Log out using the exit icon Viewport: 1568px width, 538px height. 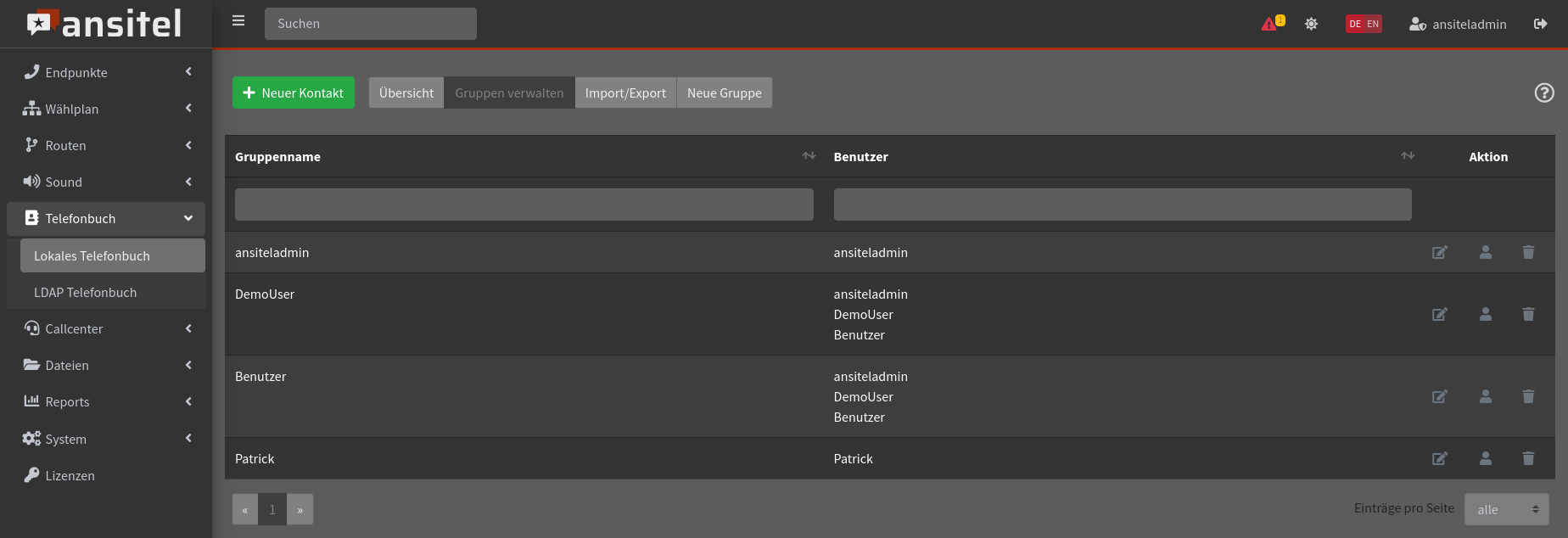click(x=1540, y=24)
